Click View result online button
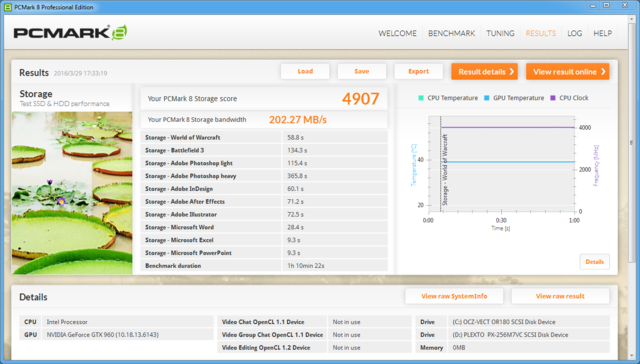Image resolution: width=640 pixels, height=364 pixels. point(568,72)
